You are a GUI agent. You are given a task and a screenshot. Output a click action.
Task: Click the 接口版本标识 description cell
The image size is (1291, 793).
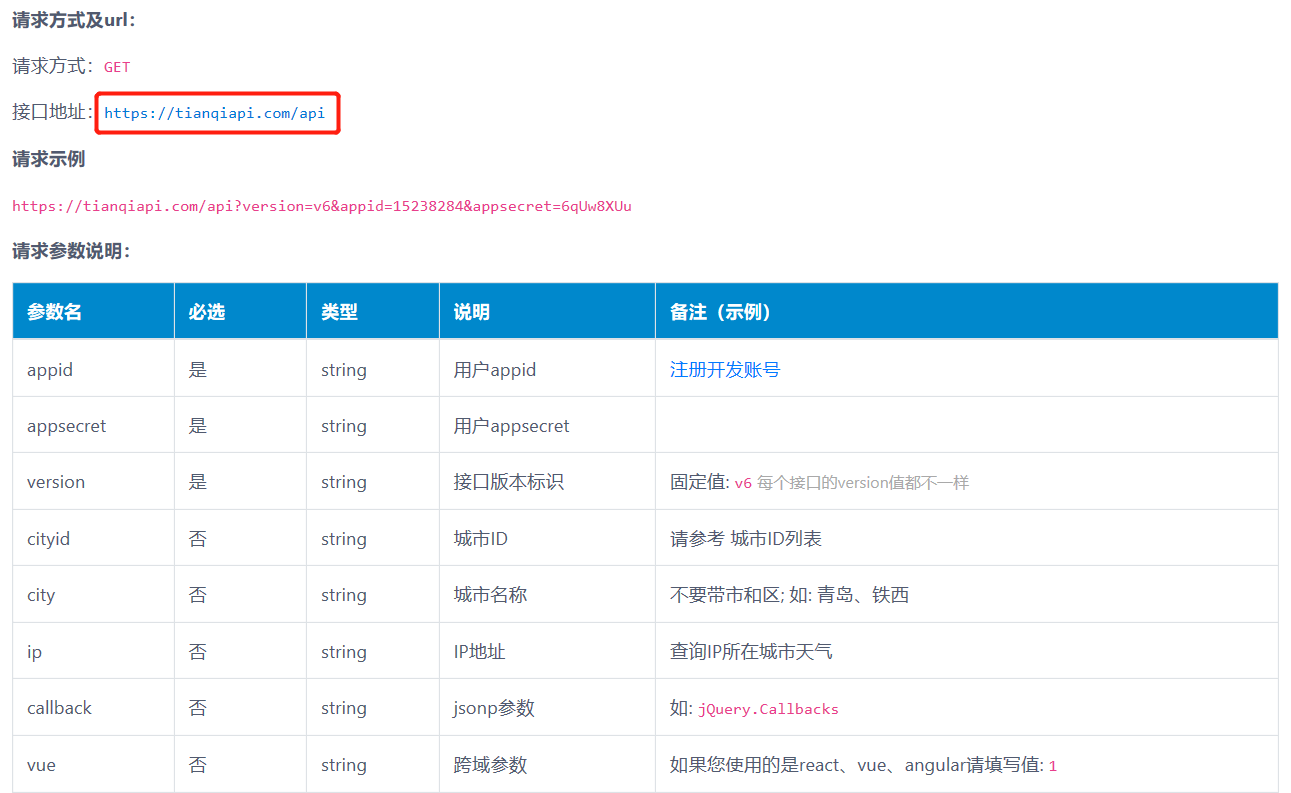click(x=547, y=481)
